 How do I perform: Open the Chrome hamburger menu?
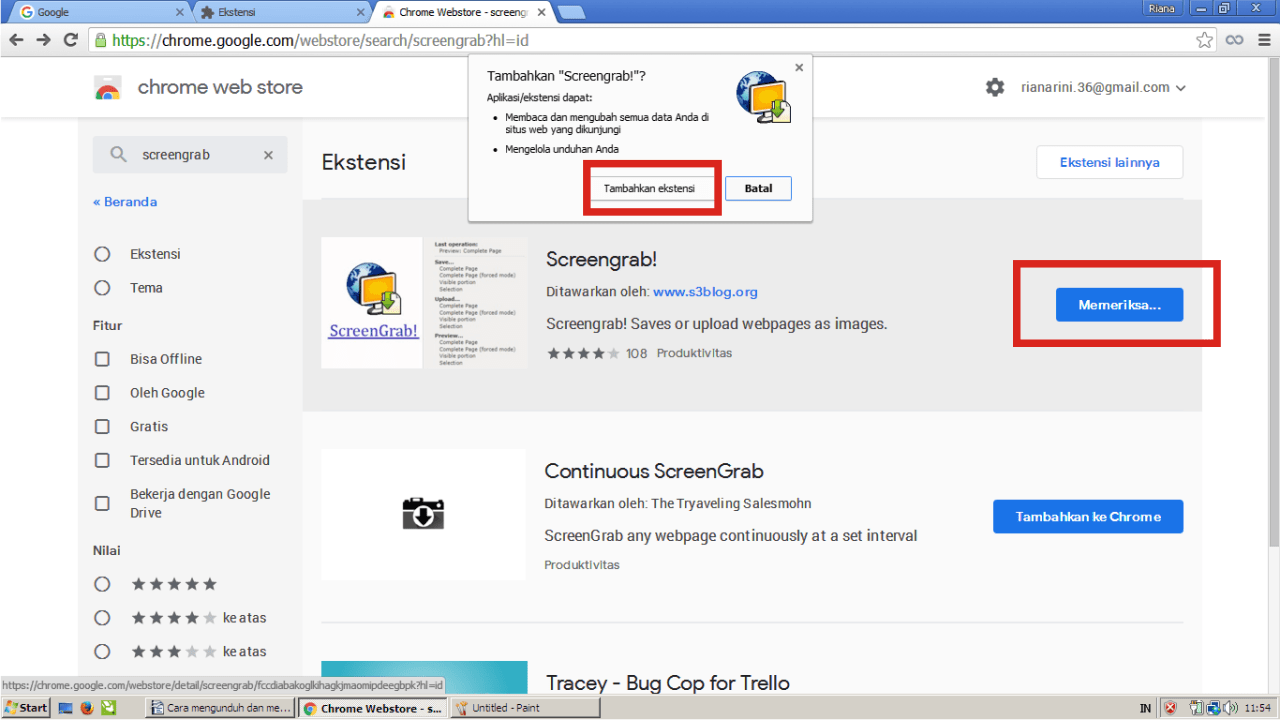point(1264,40)
